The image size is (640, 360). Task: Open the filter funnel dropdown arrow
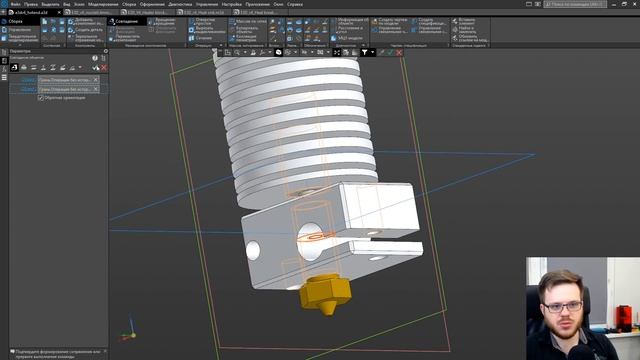click(x=372, y=52)
